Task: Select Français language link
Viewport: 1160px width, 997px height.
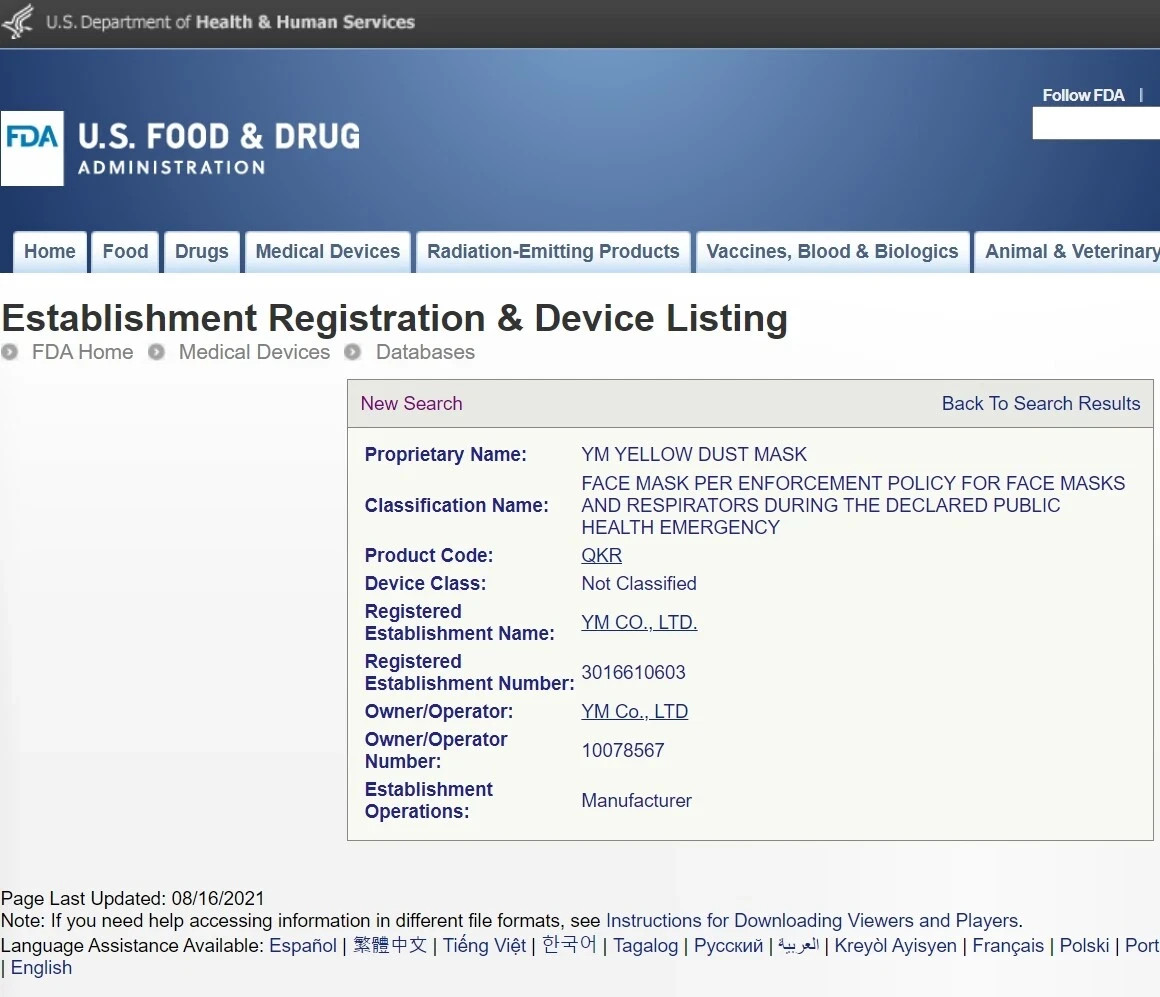Action: (x=1008, y=946)
